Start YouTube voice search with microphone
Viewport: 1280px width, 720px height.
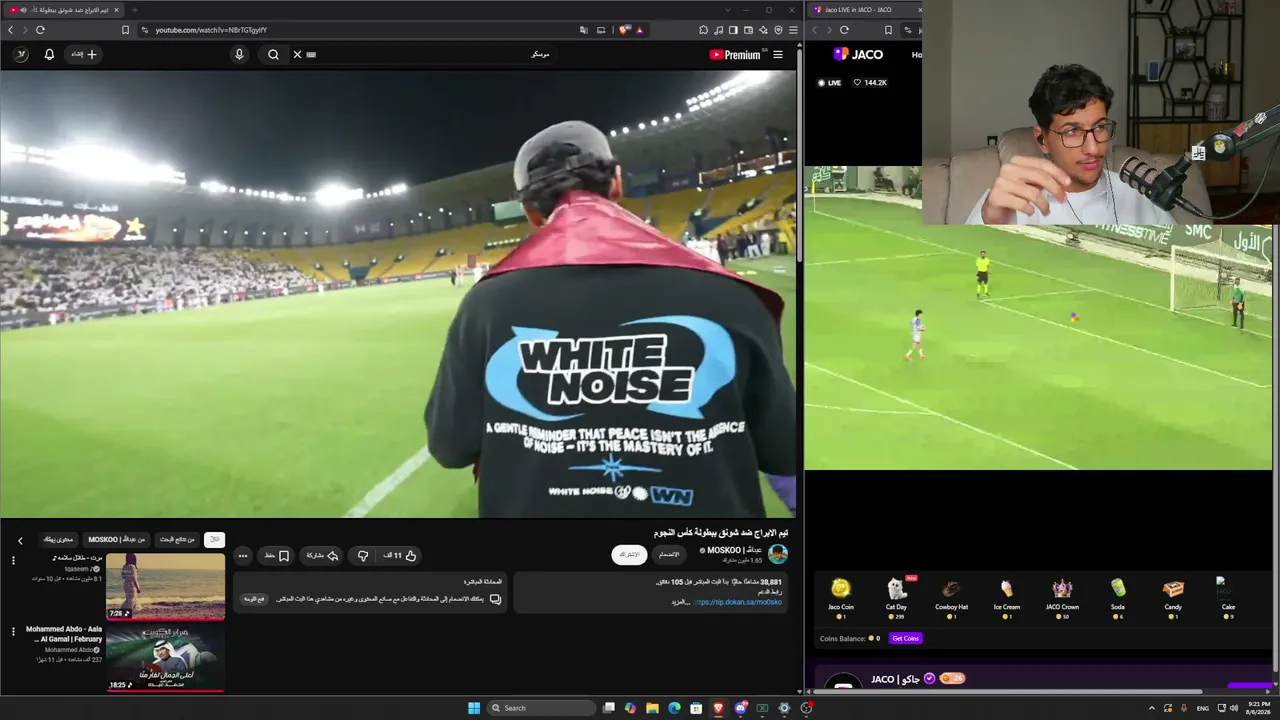pyautogui.click(x=239, y=54)
